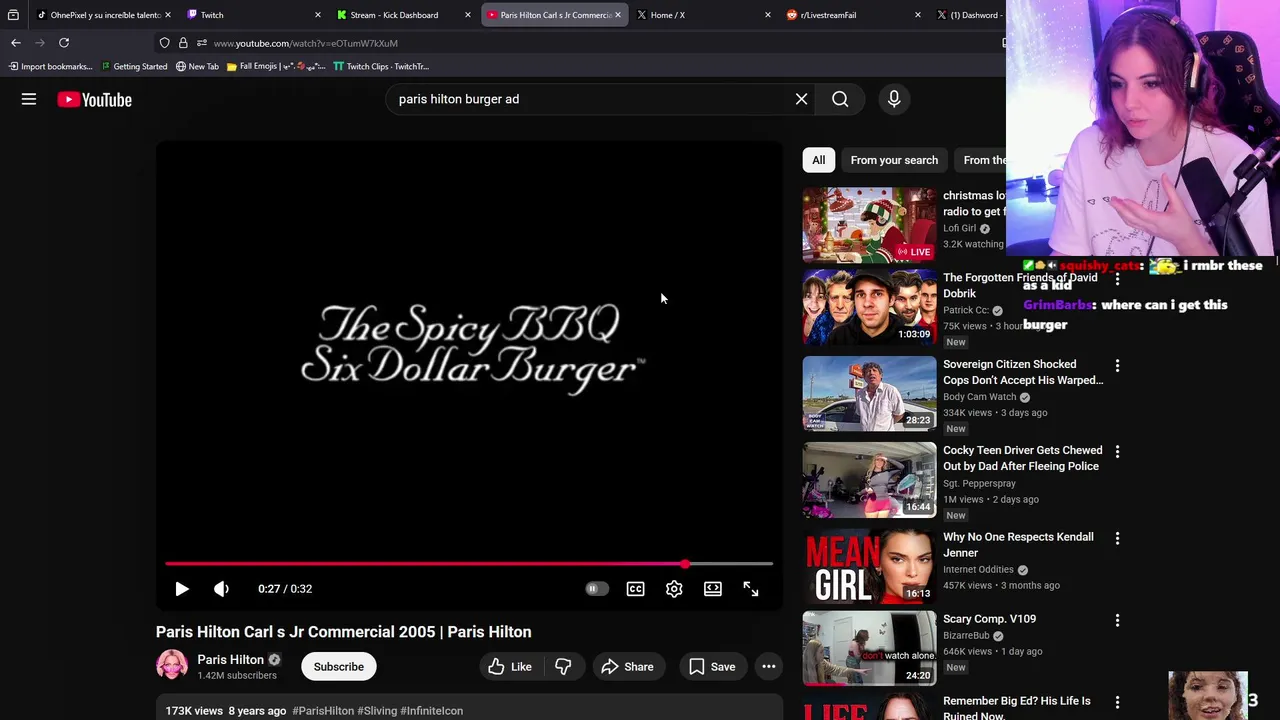Clear the search box text
This screenshot has width=1280, height=720.
(801, 99)
